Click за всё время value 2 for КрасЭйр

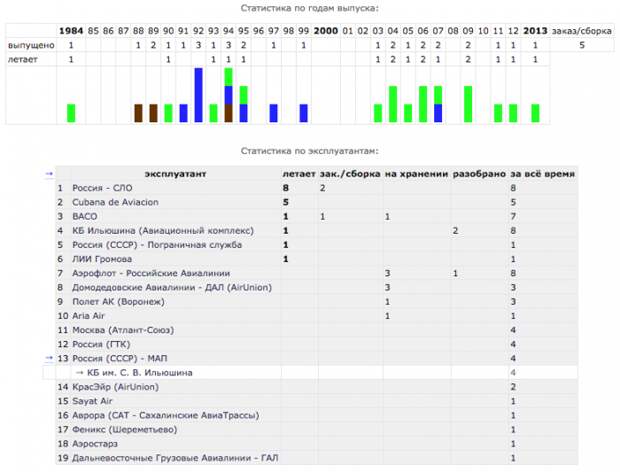click(513, 387)
